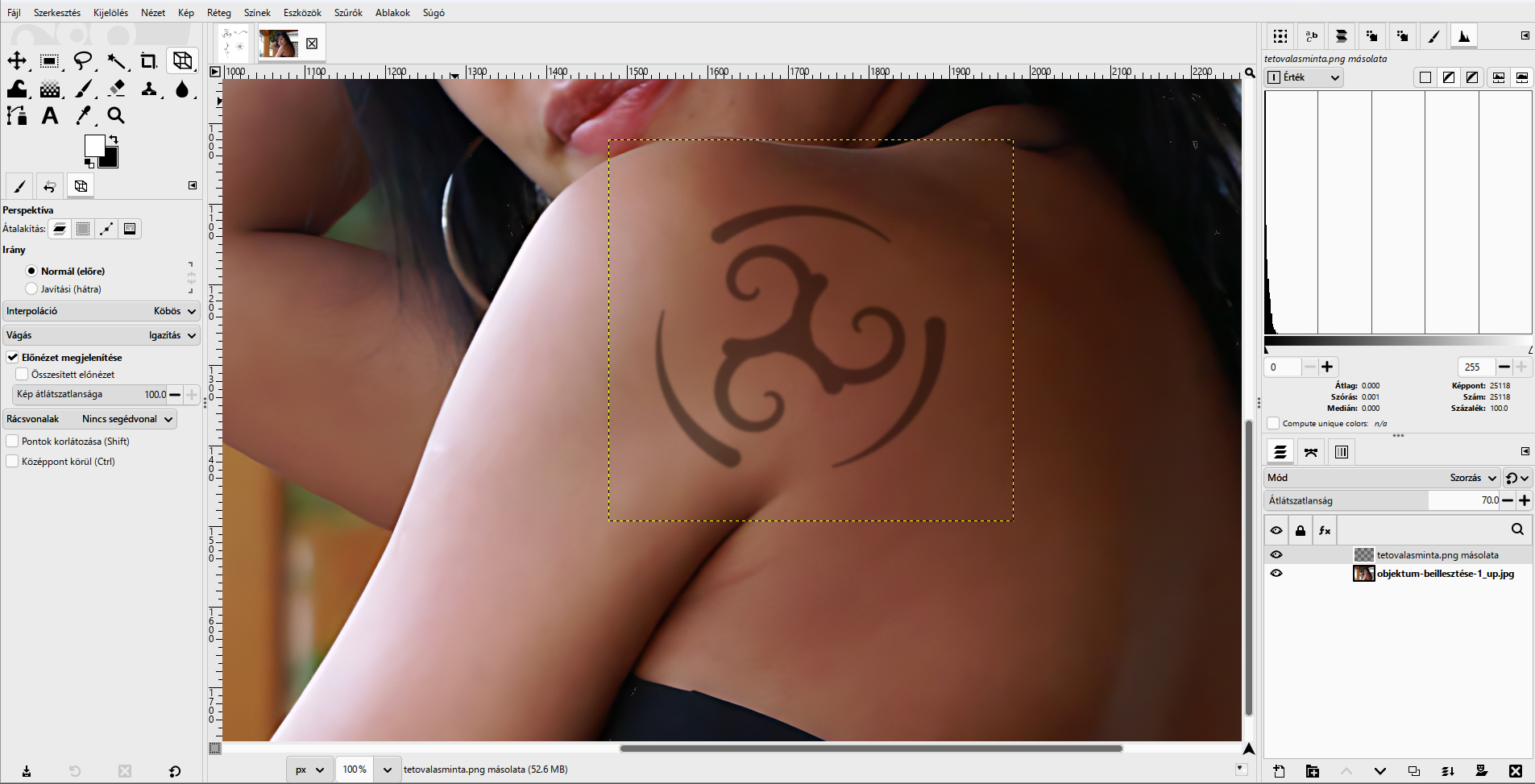Open the layer Mód Szorzás dropdown

coord(1382,478)
